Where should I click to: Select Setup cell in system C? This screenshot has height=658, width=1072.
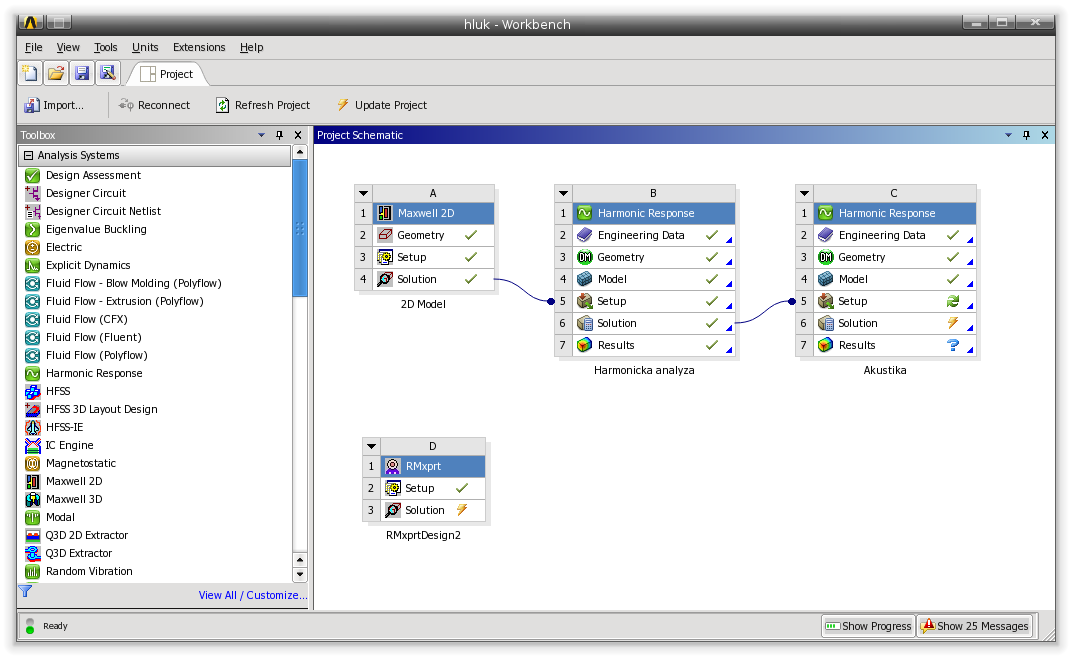coord(894,302)
